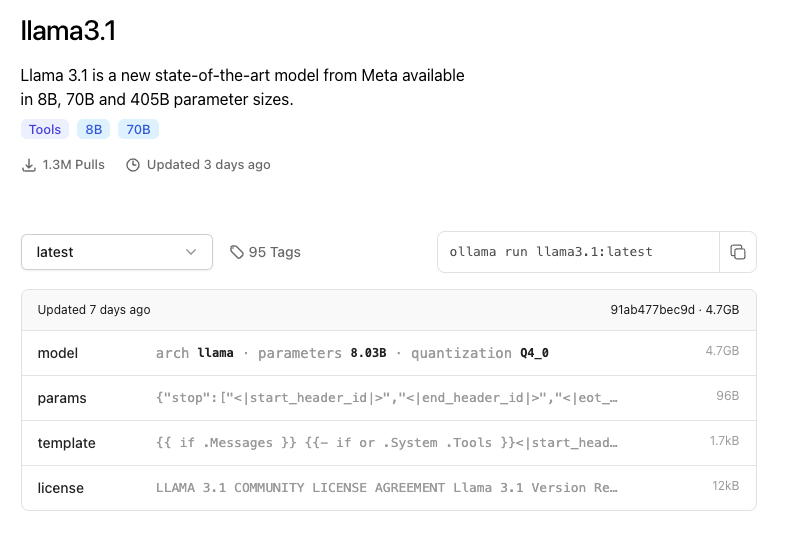Open the license file row
786x539 pixels.
[x=388, y=488]
